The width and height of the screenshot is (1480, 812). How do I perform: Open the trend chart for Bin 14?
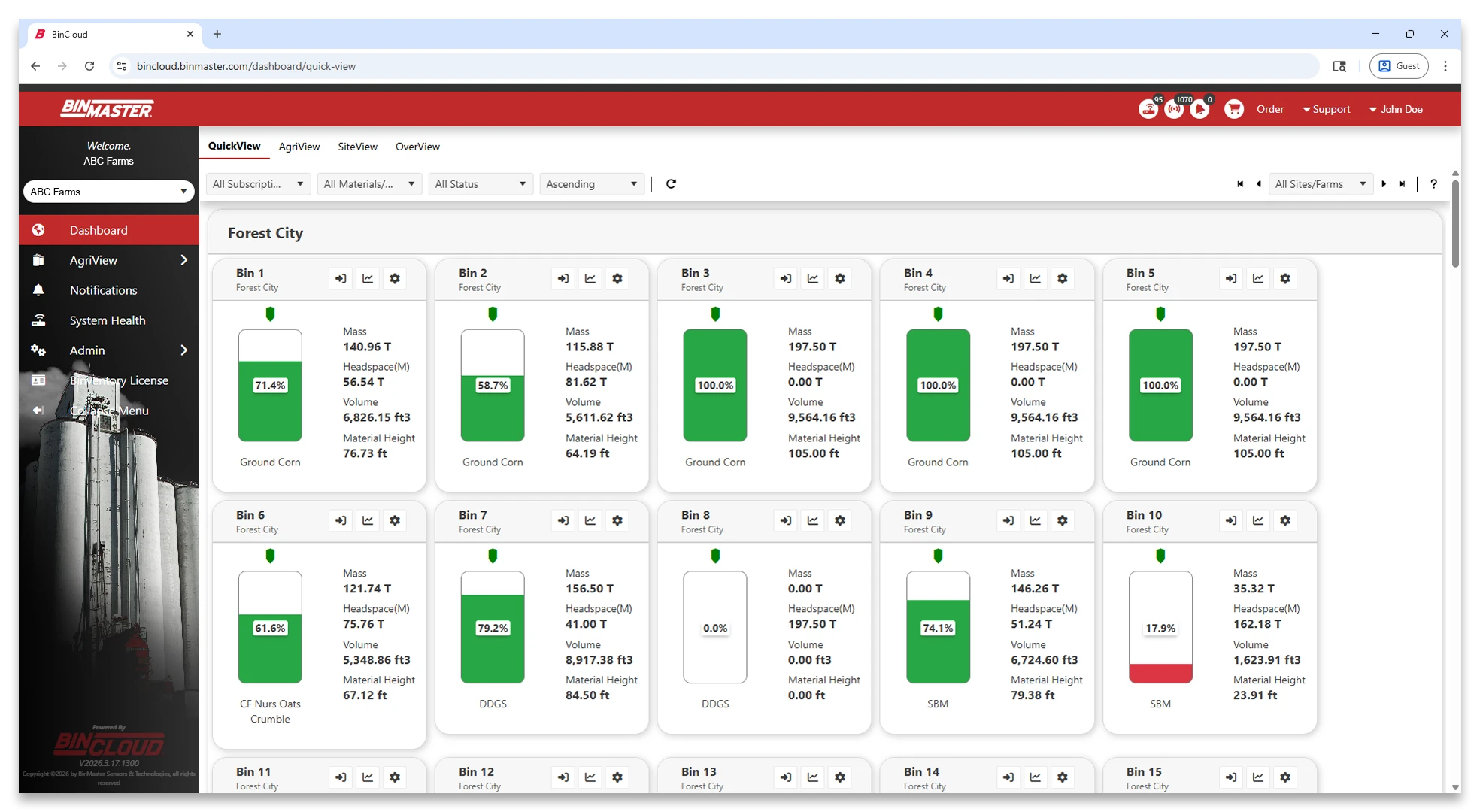1036,777
